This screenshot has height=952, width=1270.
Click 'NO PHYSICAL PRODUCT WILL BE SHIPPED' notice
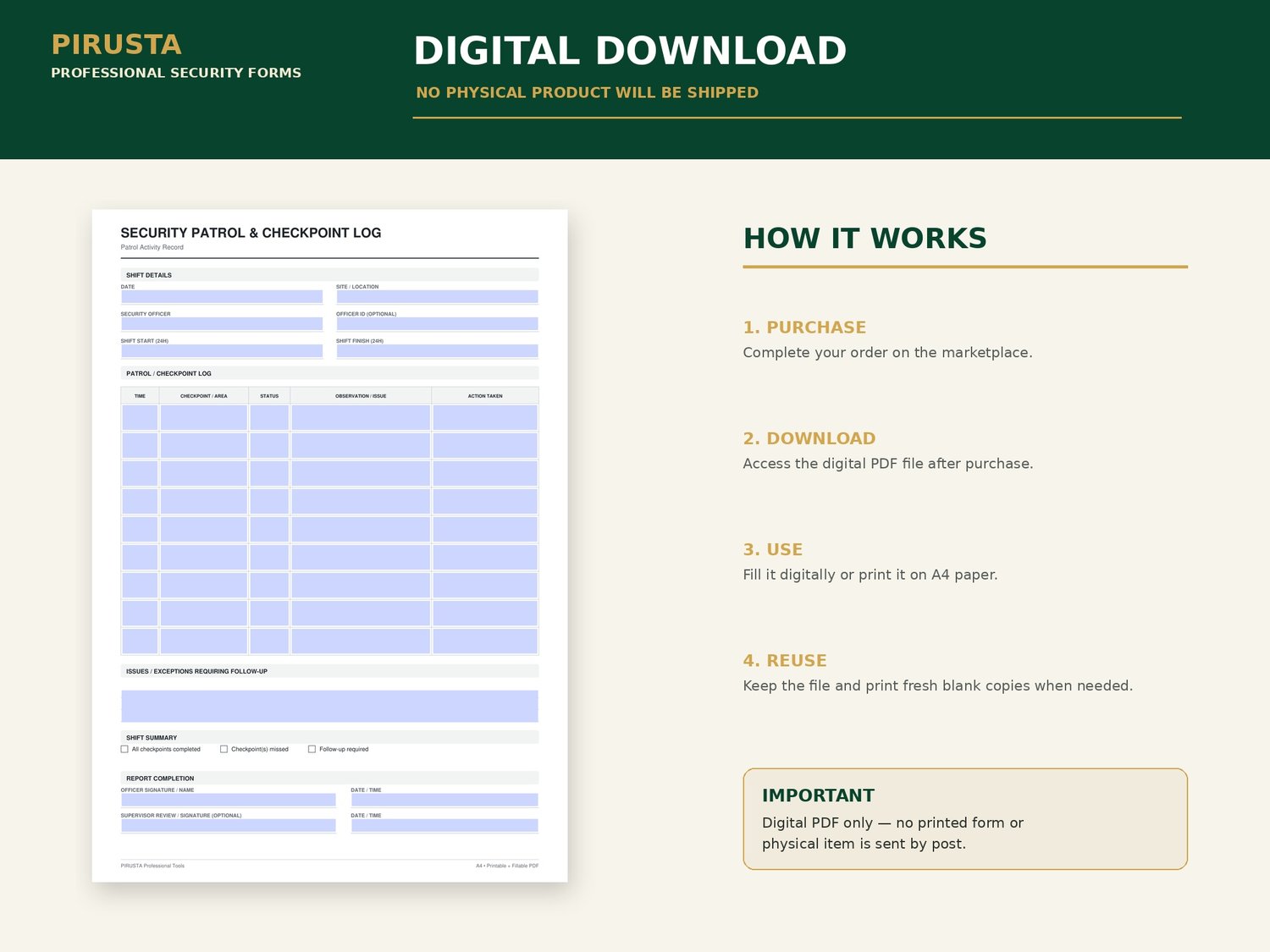click(587, 92)
